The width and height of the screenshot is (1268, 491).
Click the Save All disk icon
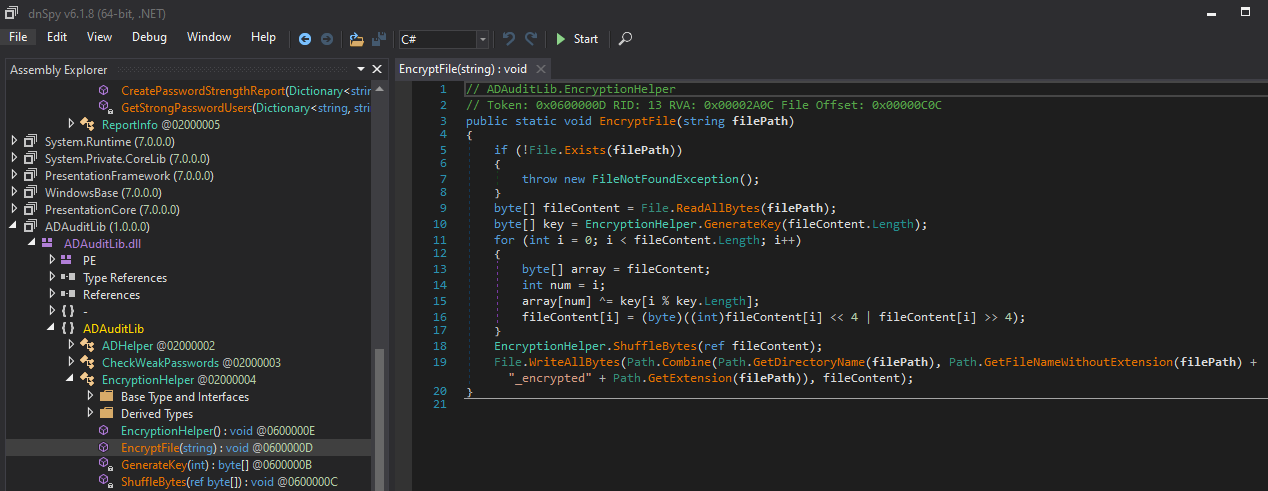click(x=379, y=38)
